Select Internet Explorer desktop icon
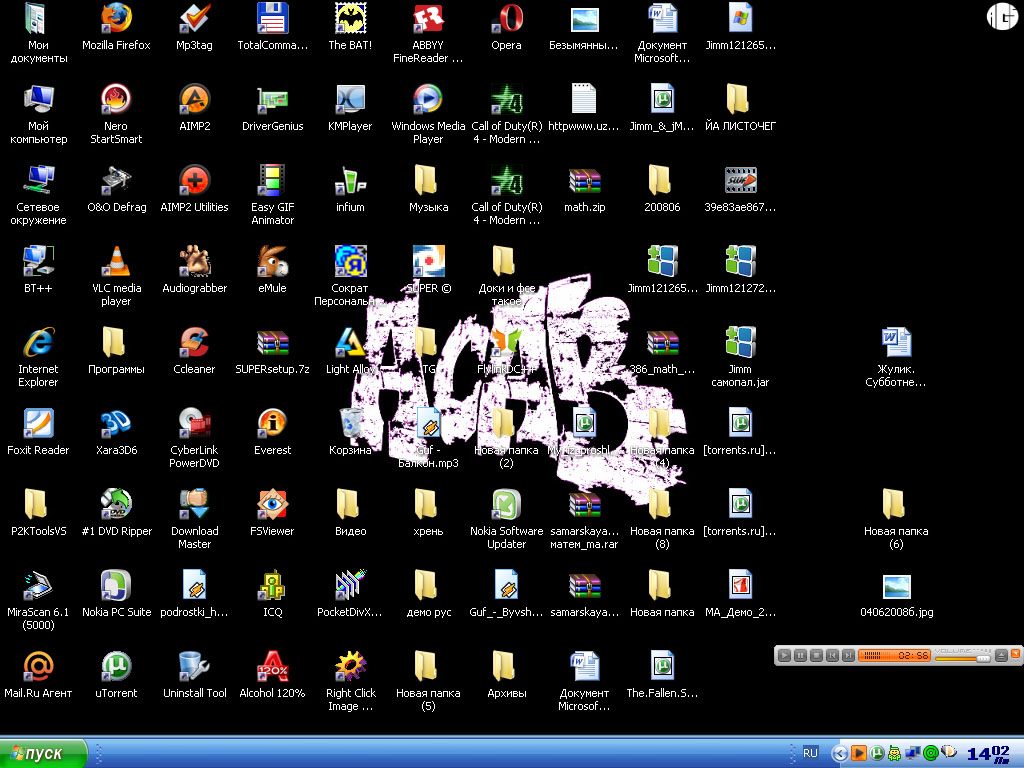 [38, 357]
